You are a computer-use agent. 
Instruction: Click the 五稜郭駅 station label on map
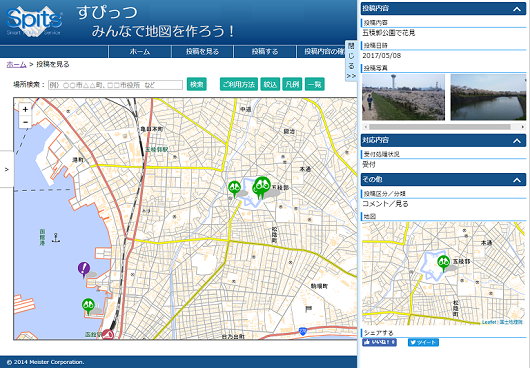157,149
